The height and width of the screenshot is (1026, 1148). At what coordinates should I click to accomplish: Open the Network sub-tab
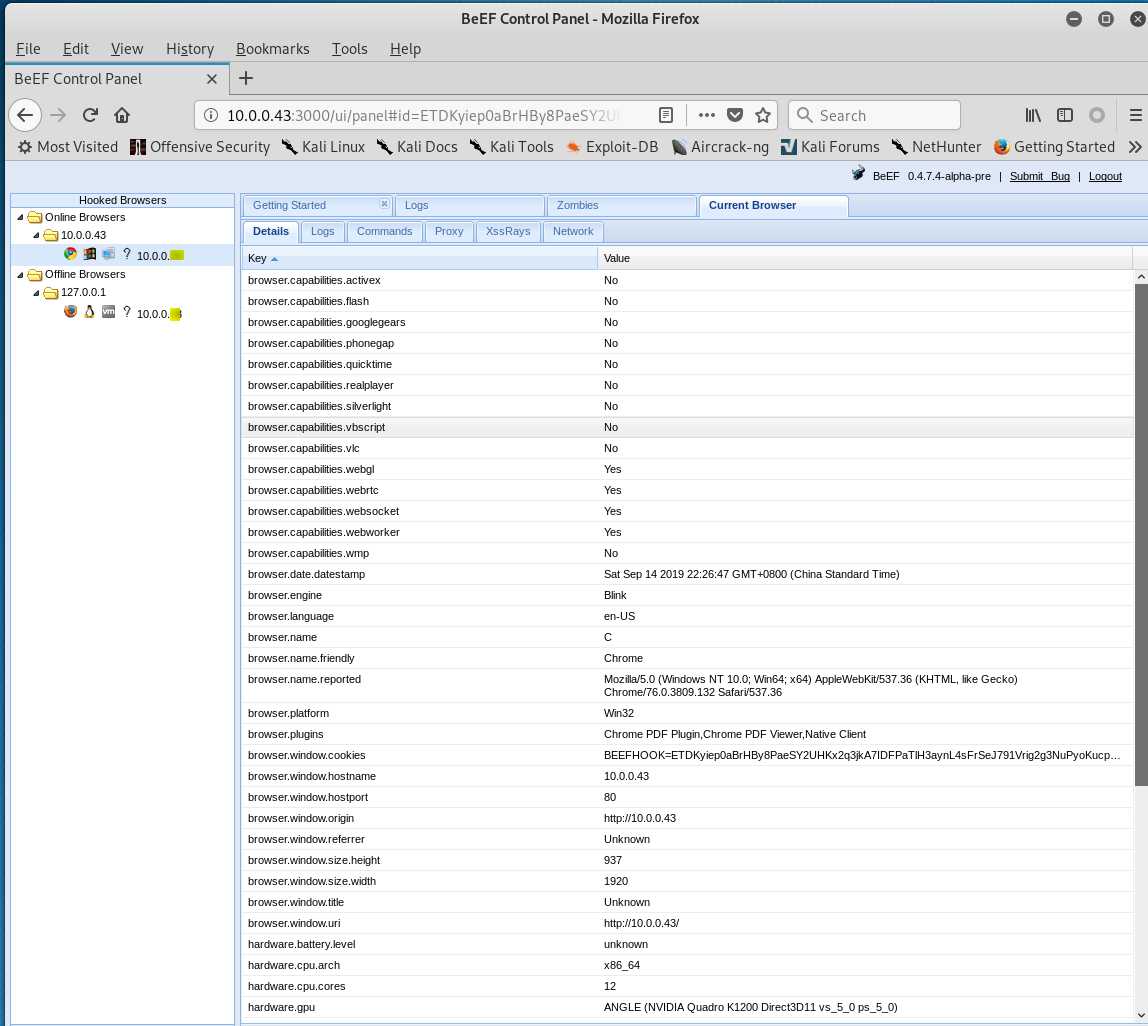(573, 231)
